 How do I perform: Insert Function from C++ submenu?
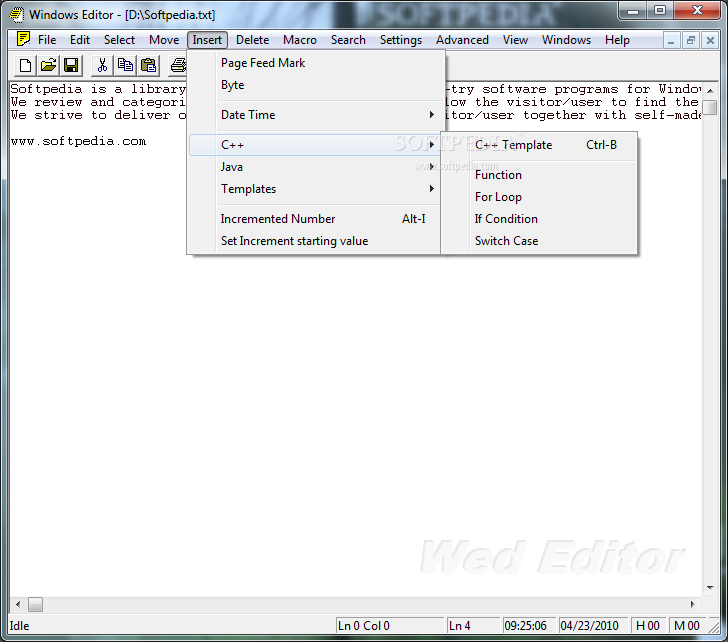point(540,175)
